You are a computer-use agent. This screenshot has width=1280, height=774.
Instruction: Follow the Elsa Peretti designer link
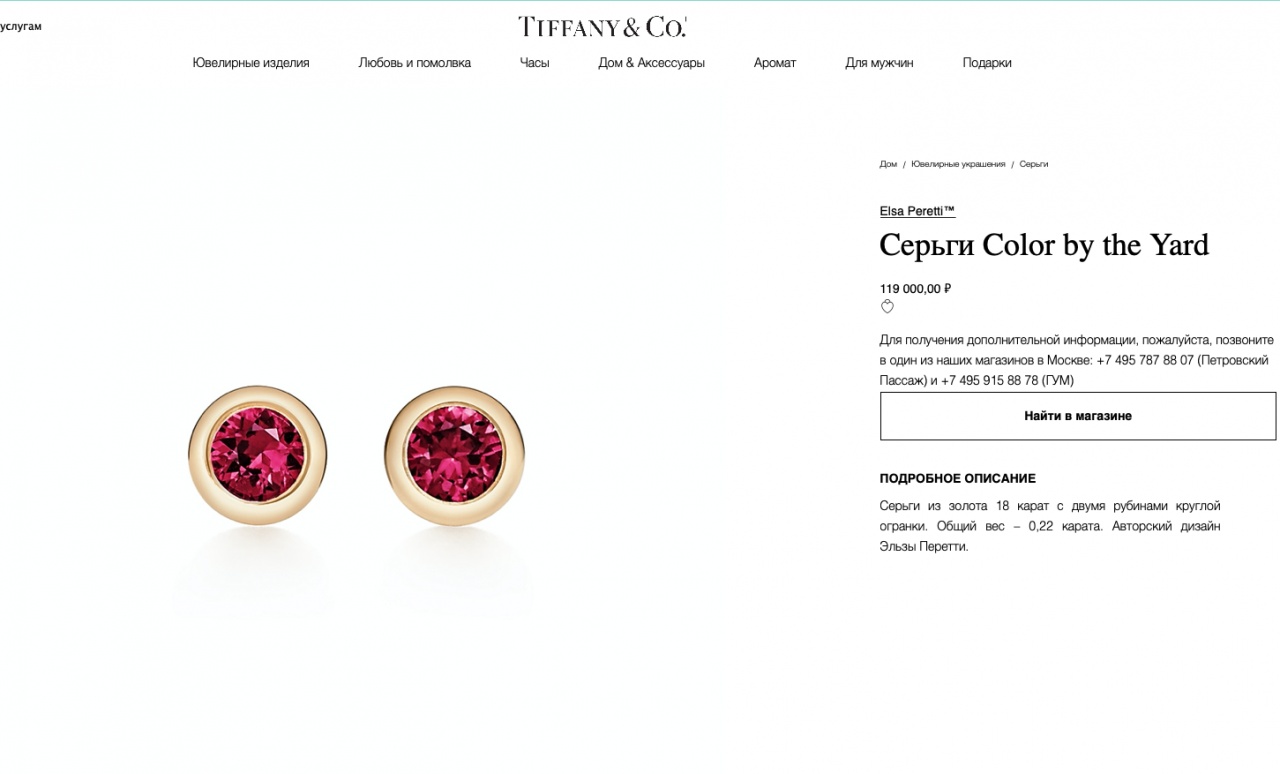(917, 211)
